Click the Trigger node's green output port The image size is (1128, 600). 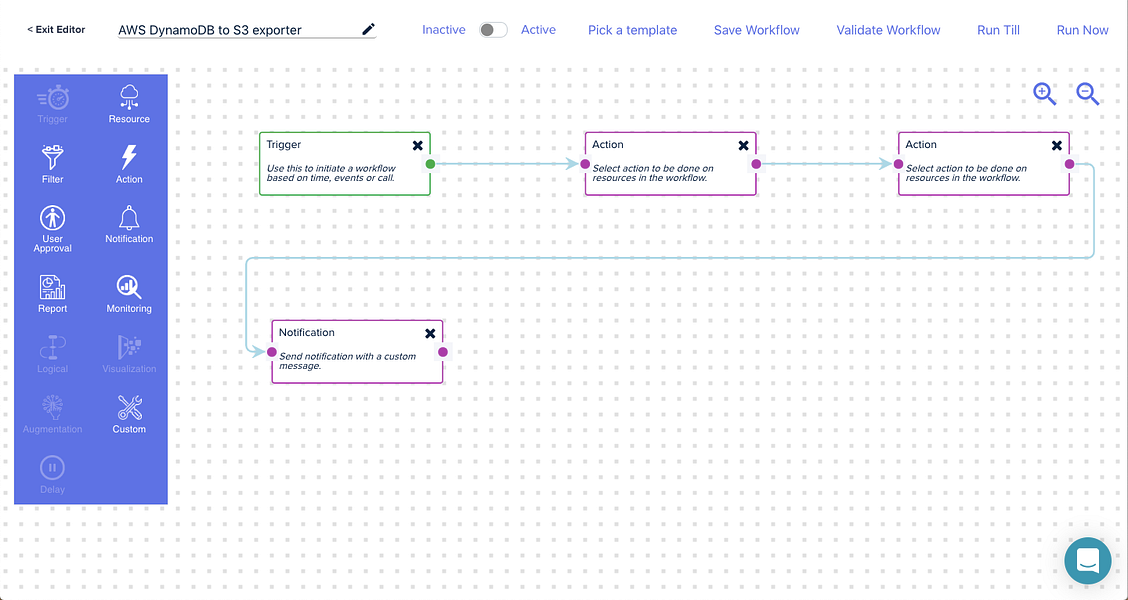430,164
